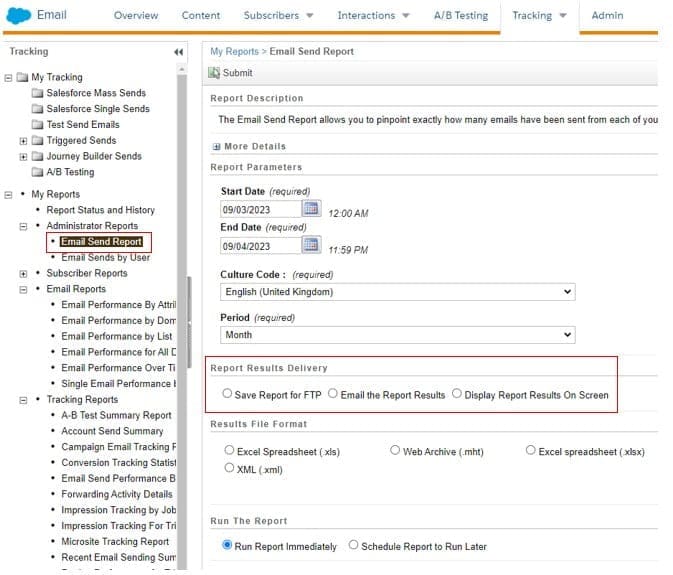
Task: Open Email Sends by User report
Action: coord(105,257)
